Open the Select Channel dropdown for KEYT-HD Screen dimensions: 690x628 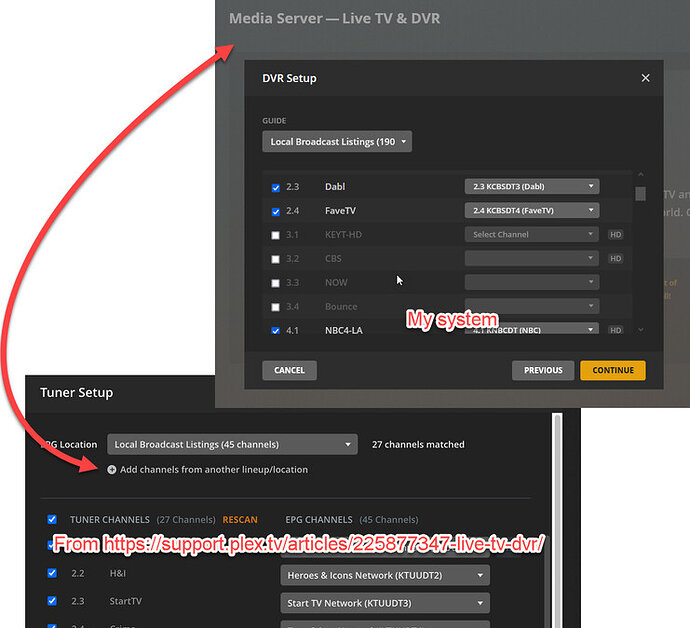pyautogui.click(x=532, y=234)
